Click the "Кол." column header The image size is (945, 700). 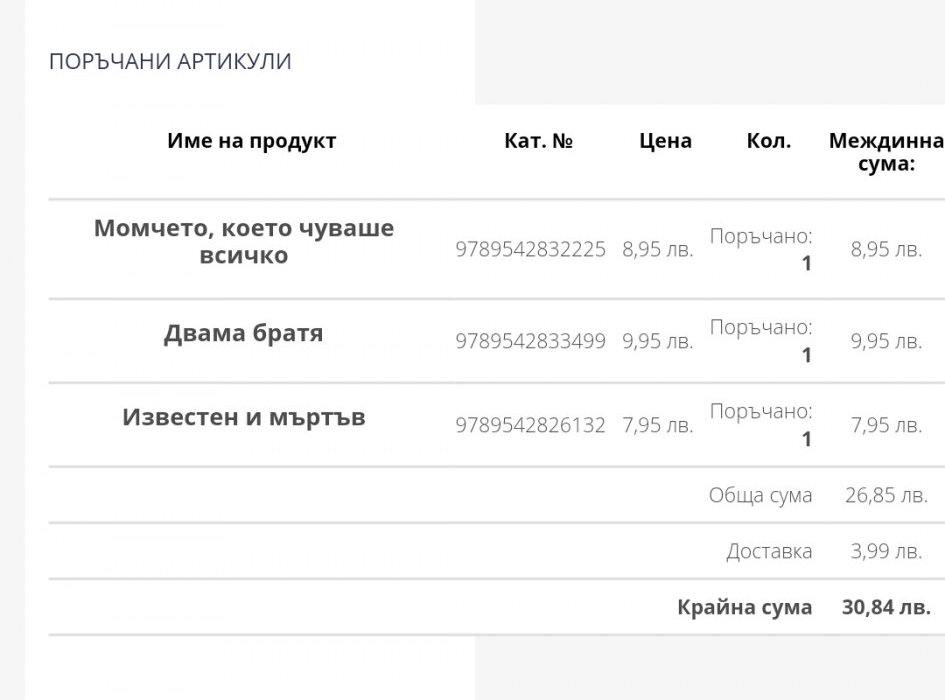[x=768, y=141]
